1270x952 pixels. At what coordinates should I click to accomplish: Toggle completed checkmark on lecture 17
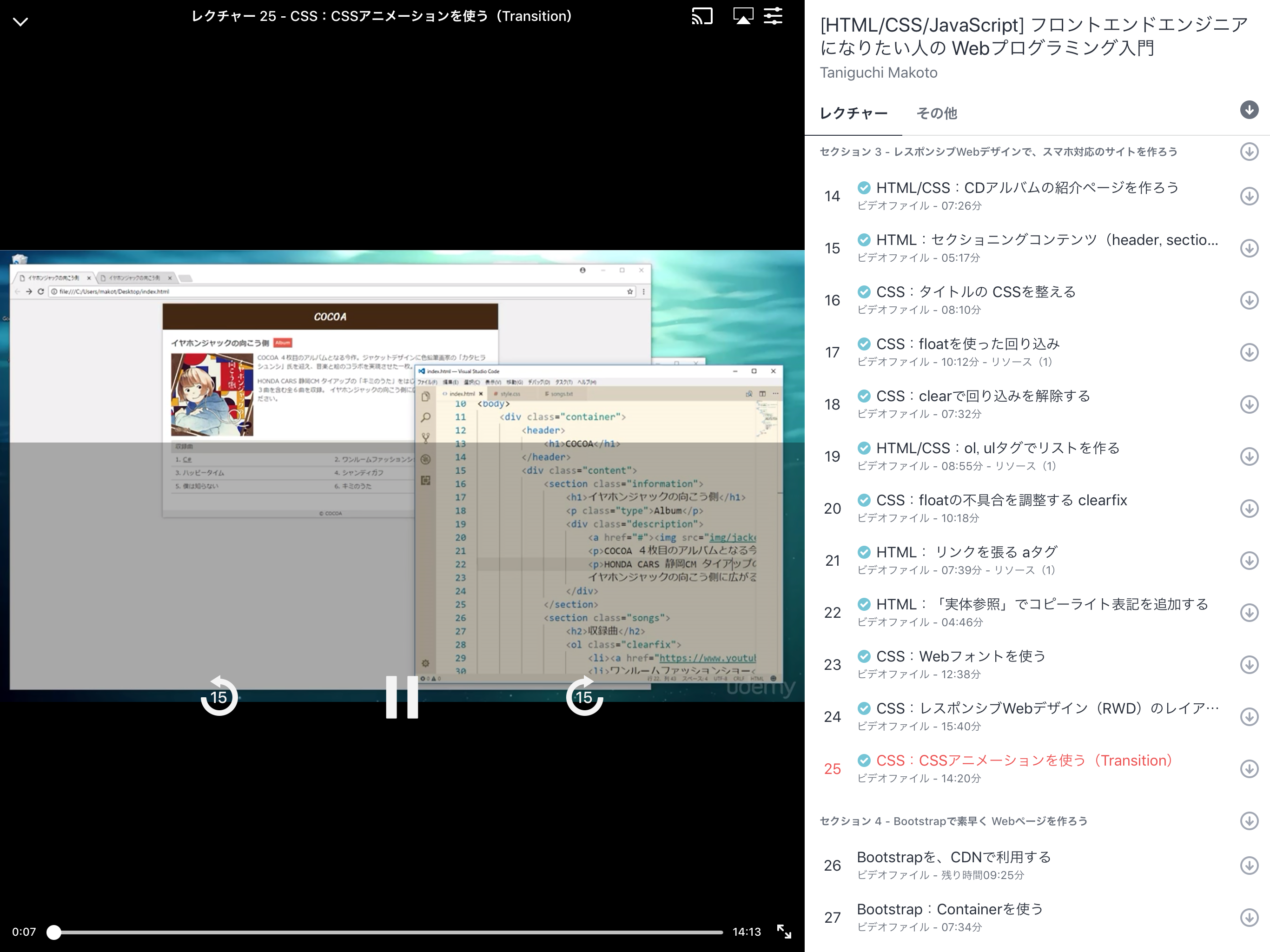click(864, 344)
